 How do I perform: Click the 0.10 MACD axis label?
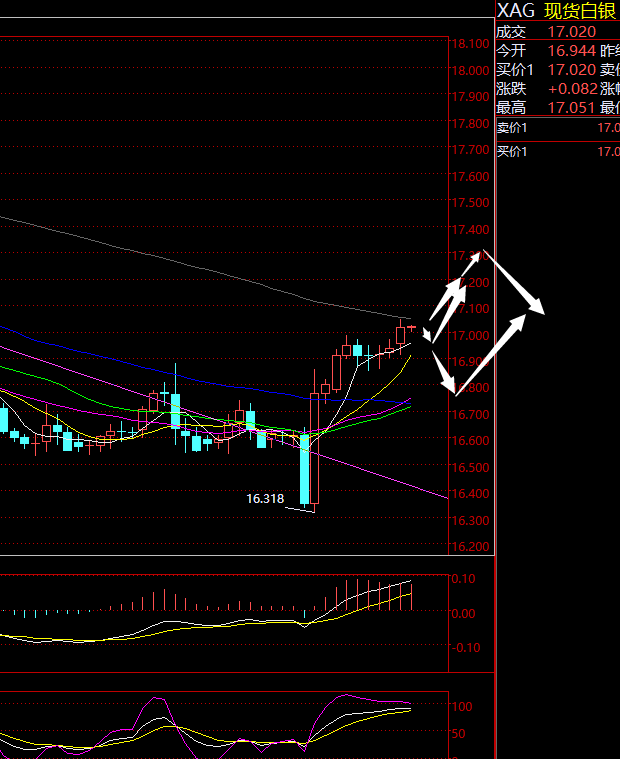[464, 579]
